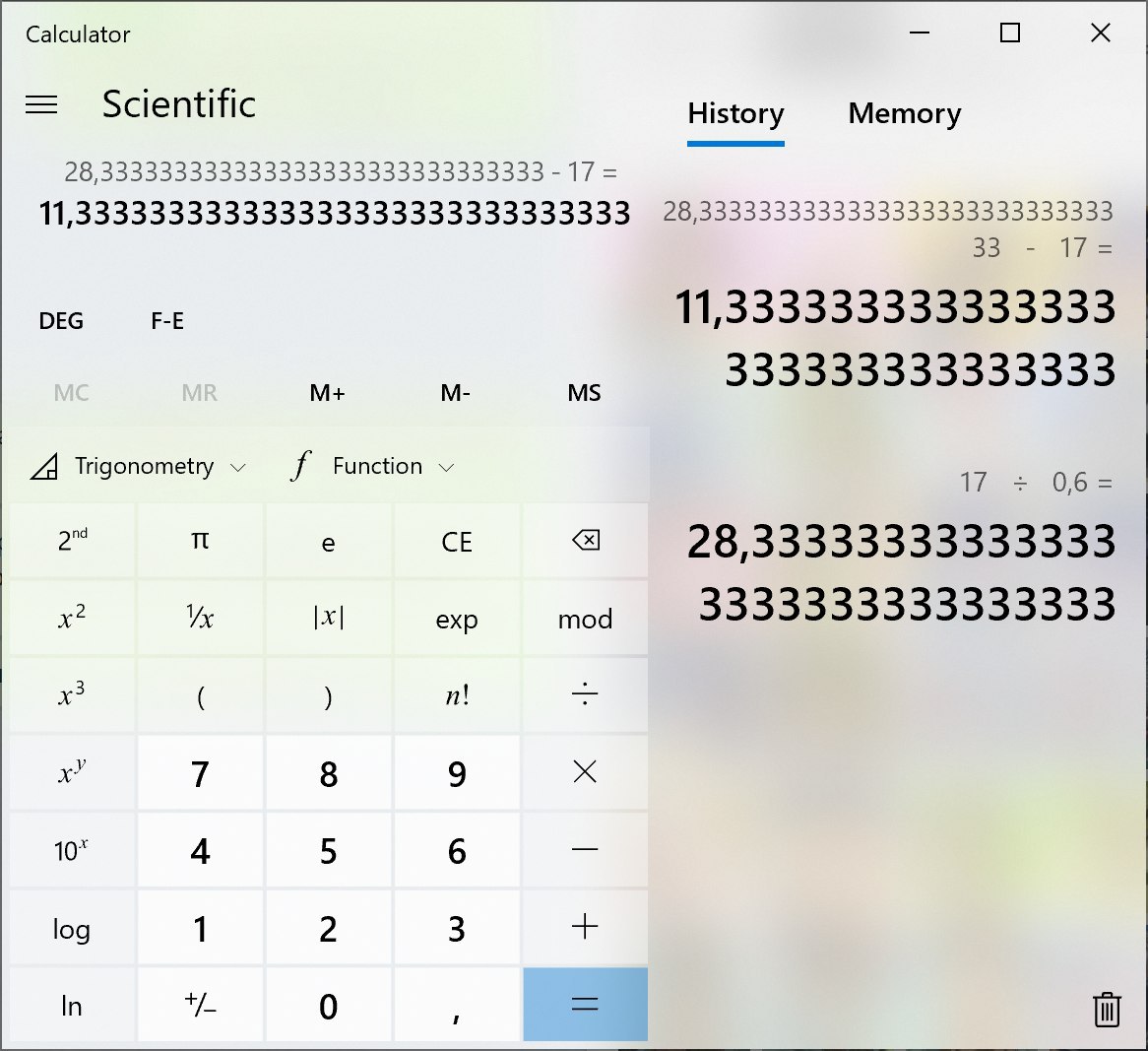Switch to the Memory tab

(x=904, y=114)
